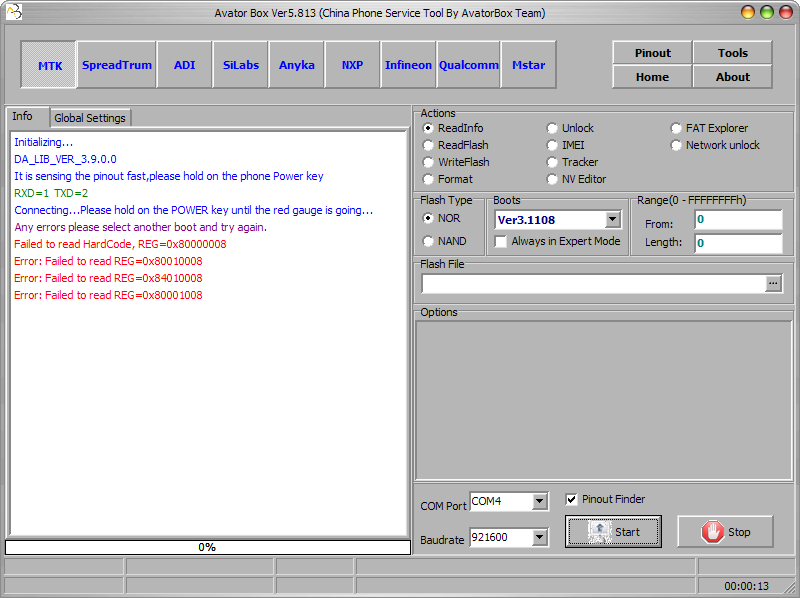The width and height of the screenshot is (800, 598).
Task: Open the Pinout page
Action: coord(653,53)
